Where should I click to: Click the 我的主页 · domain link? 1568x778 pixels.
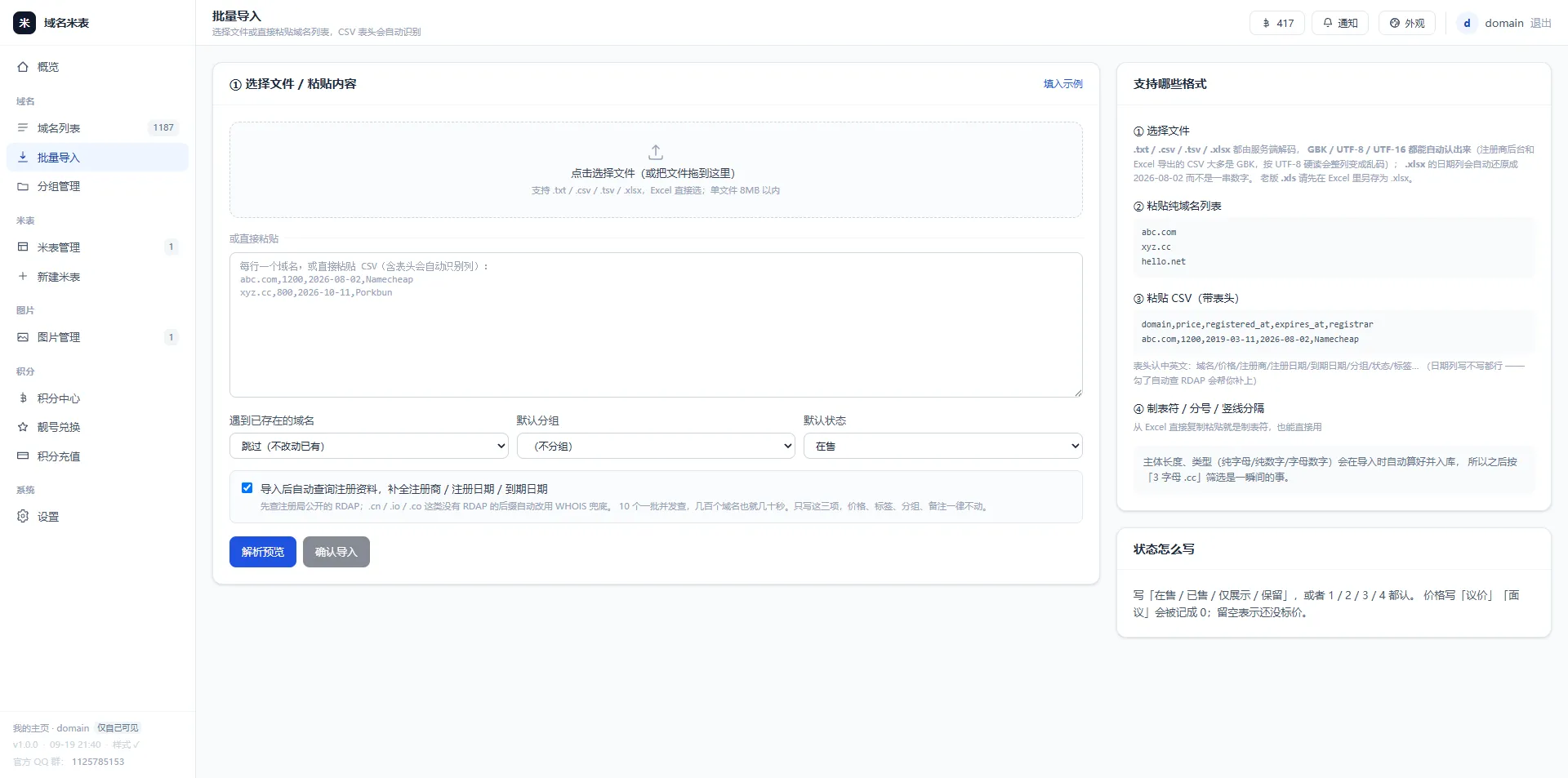coord(51,728)
